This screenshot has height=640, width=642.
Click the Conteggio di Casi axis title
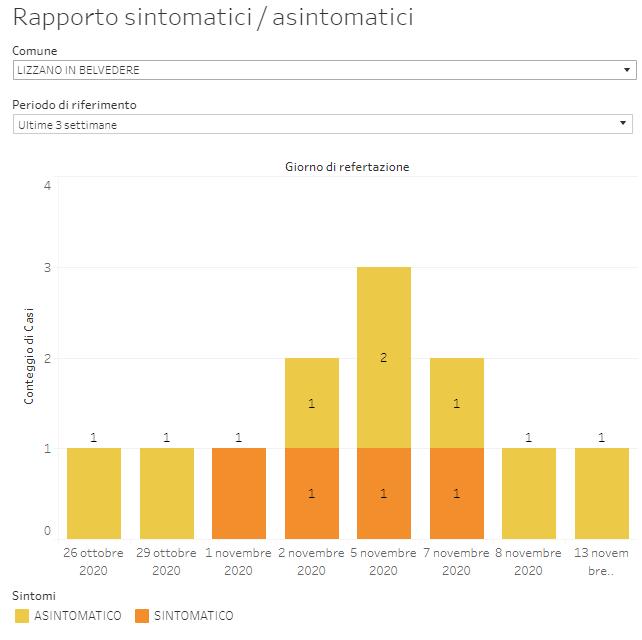pyautogui.click(x=29, y=357)
